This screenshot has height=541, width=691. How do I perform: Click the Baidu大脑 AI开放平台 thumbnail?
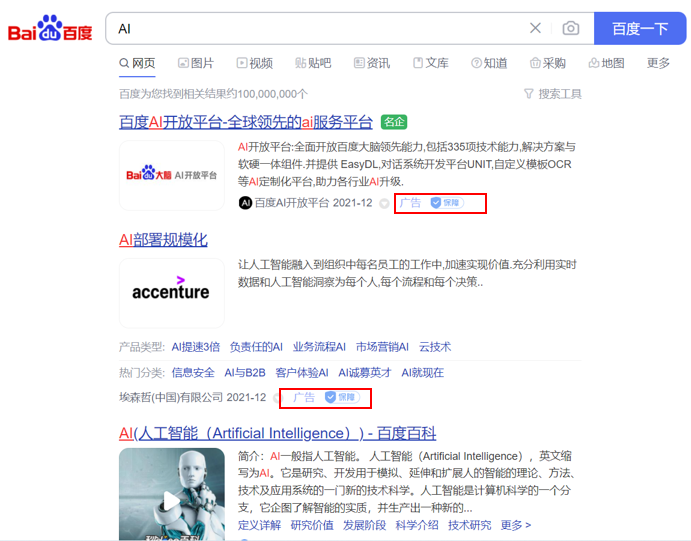click(172, 175)
